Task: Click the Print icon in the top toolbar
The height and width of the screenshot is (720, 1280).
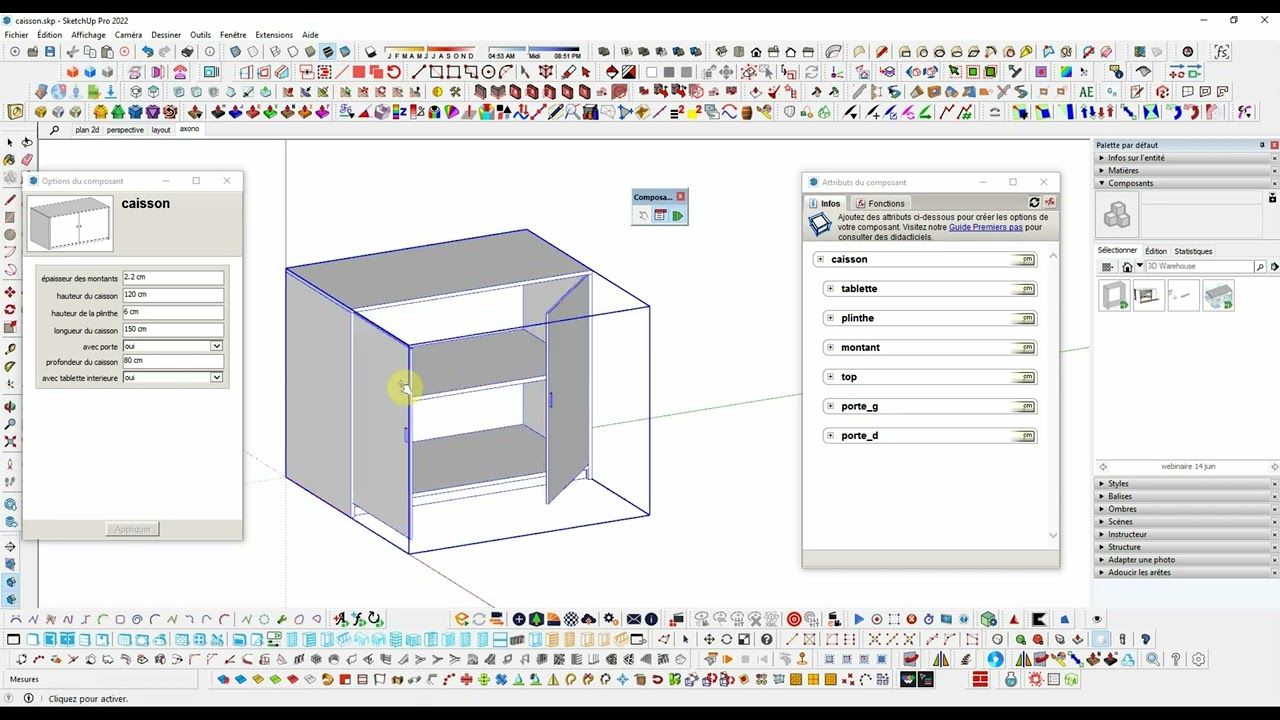Action: pos(186,52)
